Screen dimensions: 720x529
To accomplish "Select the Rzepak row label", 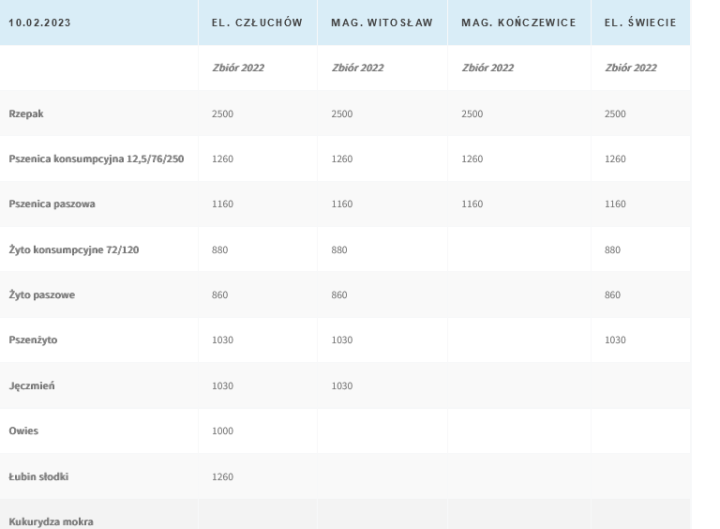I will click(x=26, y=113).
